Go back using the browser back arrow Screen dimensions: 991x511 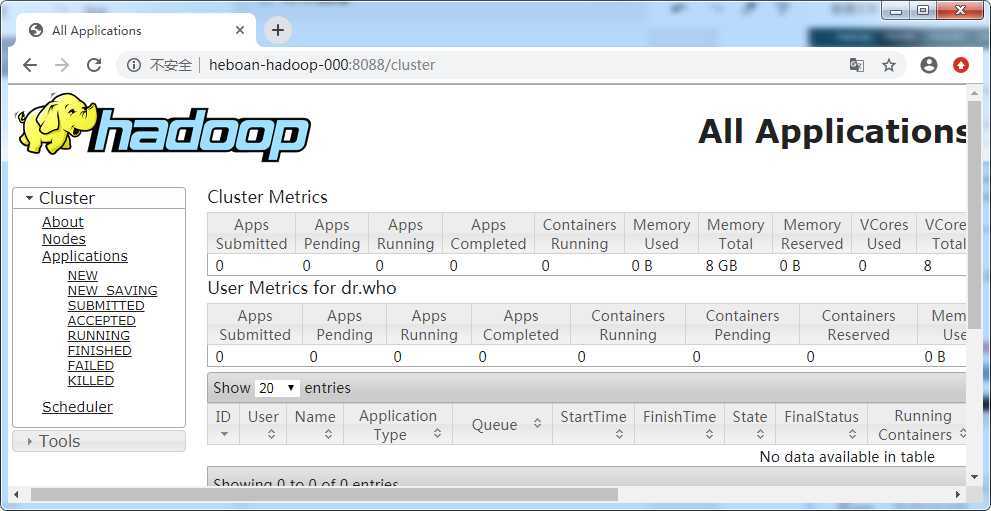pos(30,65)
